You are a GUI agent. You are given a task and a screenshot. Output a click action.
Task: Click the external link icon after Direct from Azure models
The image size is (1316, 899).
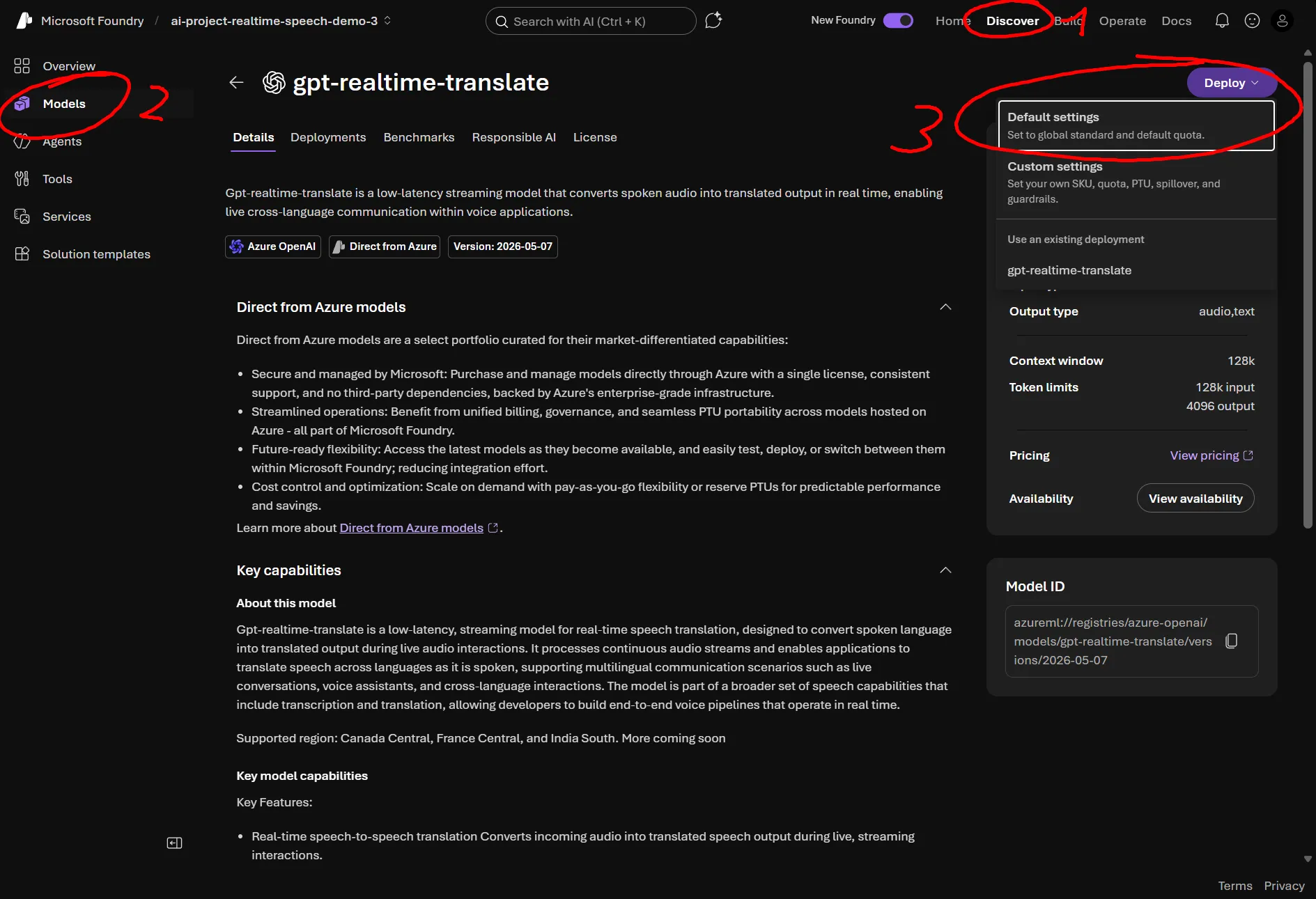click(493, 528)
